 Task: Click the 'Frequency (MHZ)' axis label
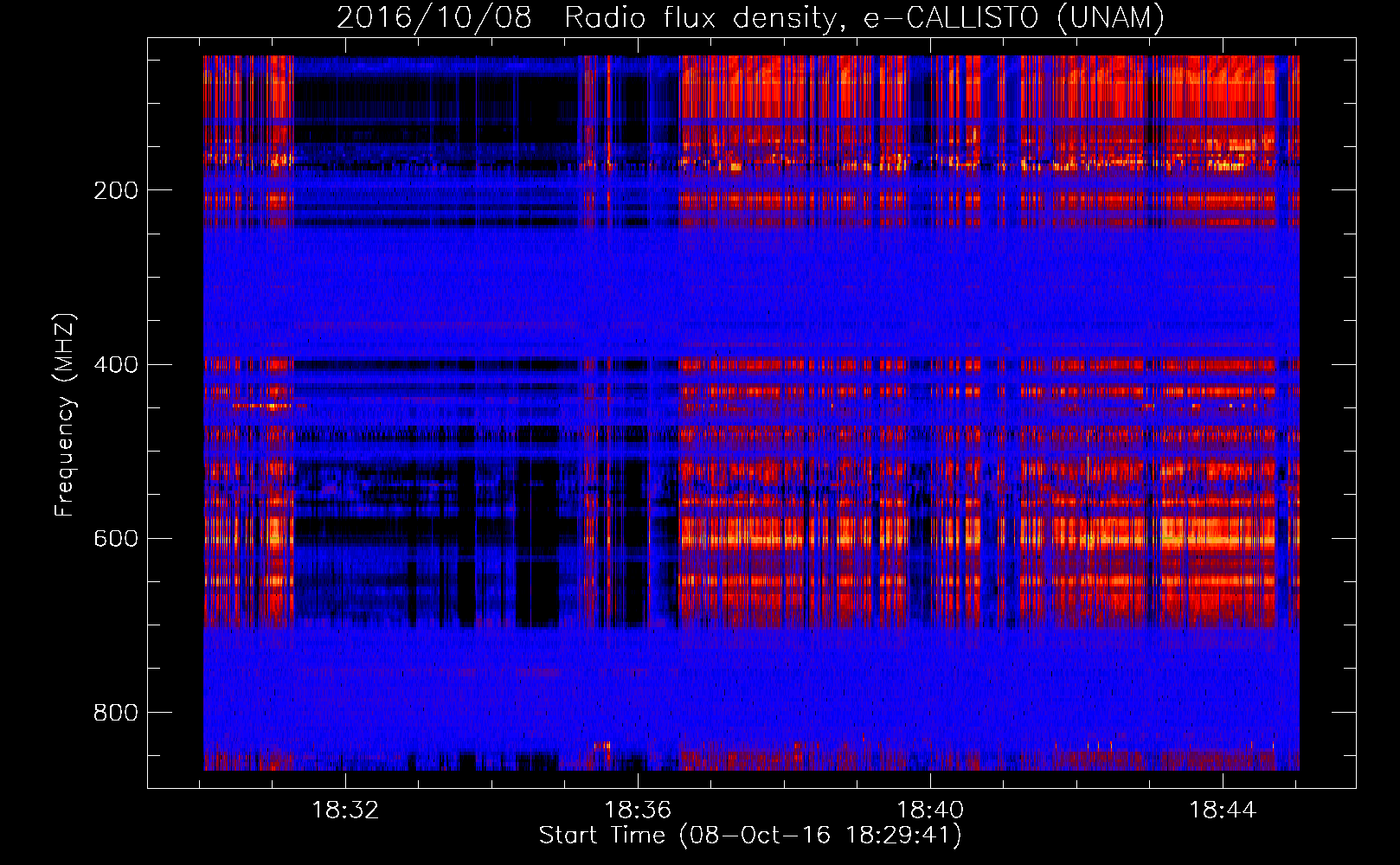point(64,414)
